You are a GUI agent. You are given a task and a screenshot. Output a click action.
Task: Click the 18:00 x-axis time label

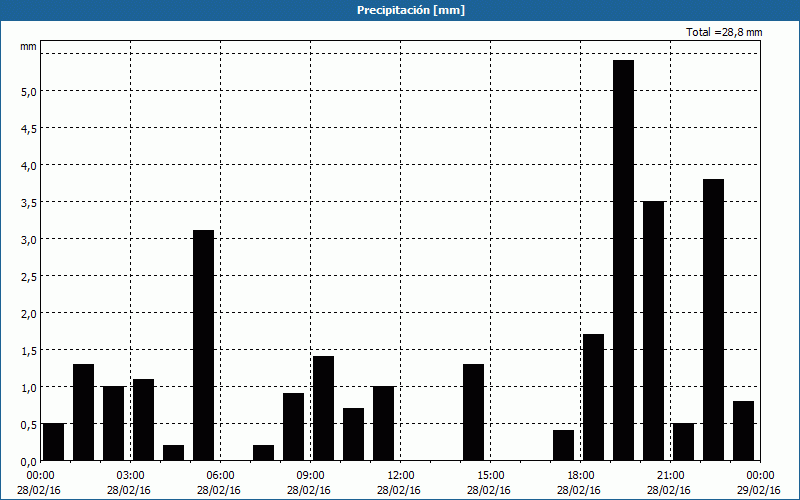pos(581,476)
